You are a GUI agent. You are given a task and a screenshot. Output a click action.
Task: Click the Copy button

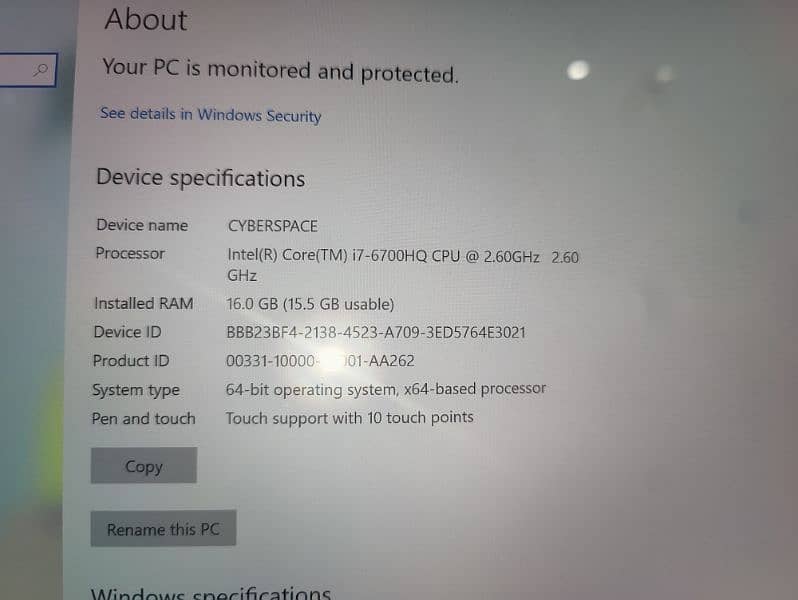tap(144, 465)
